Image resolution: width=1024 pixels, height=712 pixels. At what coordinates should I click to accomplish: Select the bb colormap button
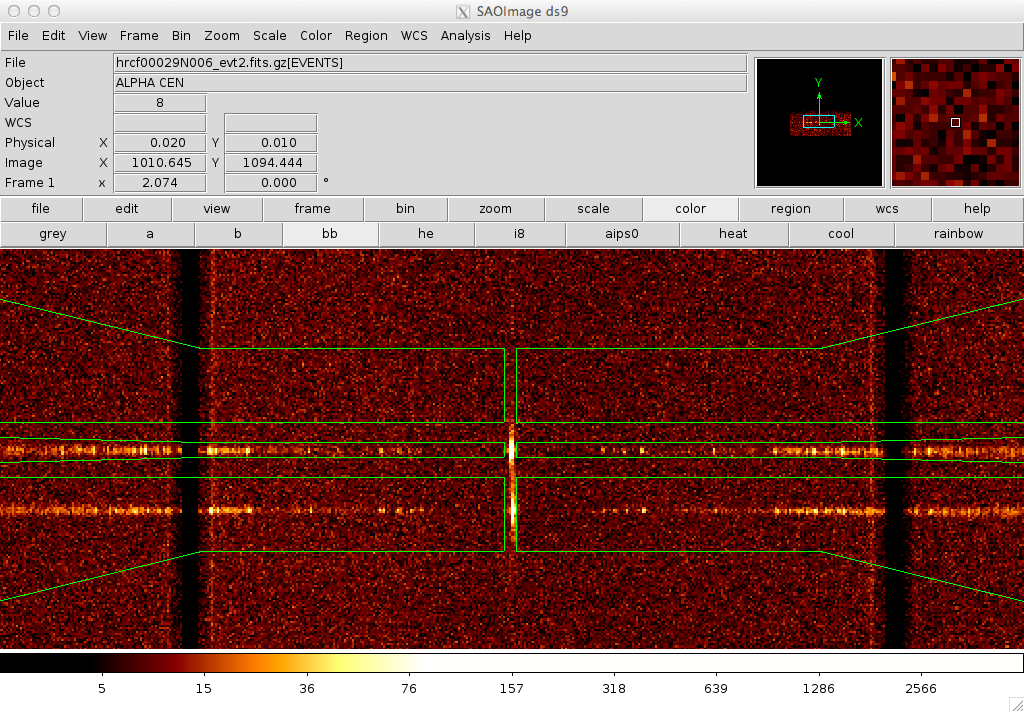pos(330,234)
